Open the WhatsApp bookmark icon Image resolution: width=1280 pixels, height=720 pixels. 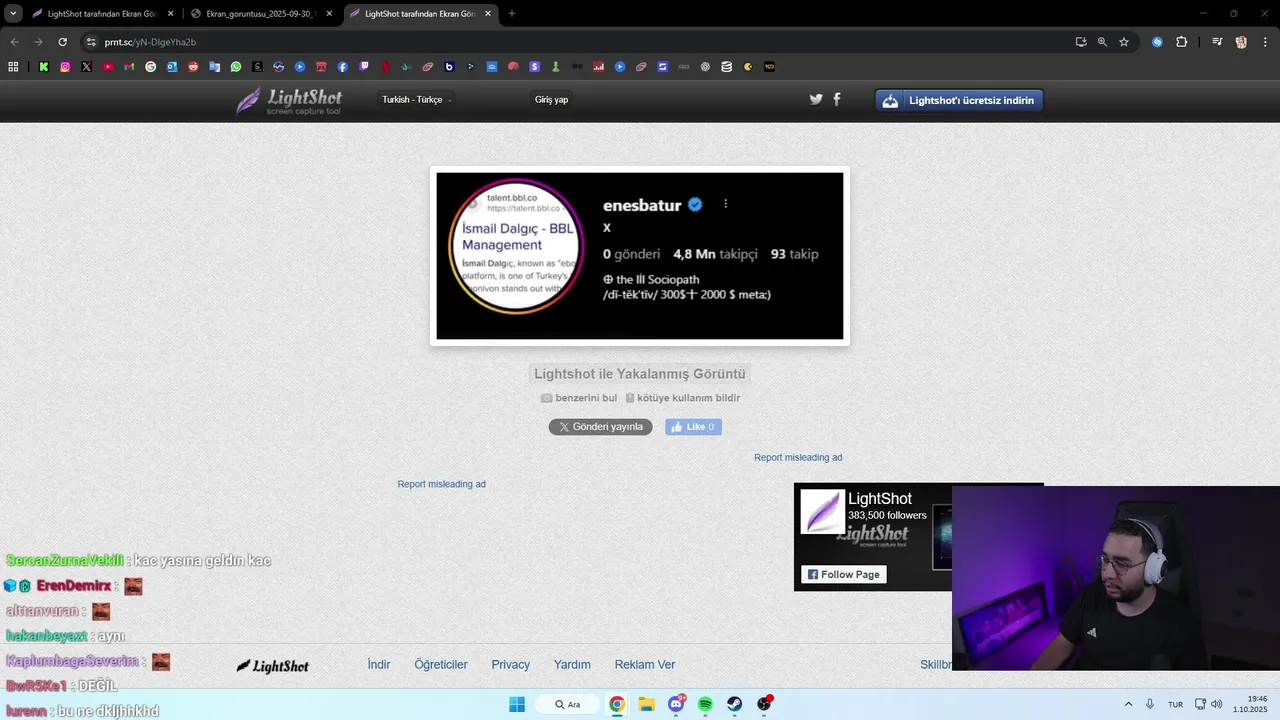coord(236,67)
